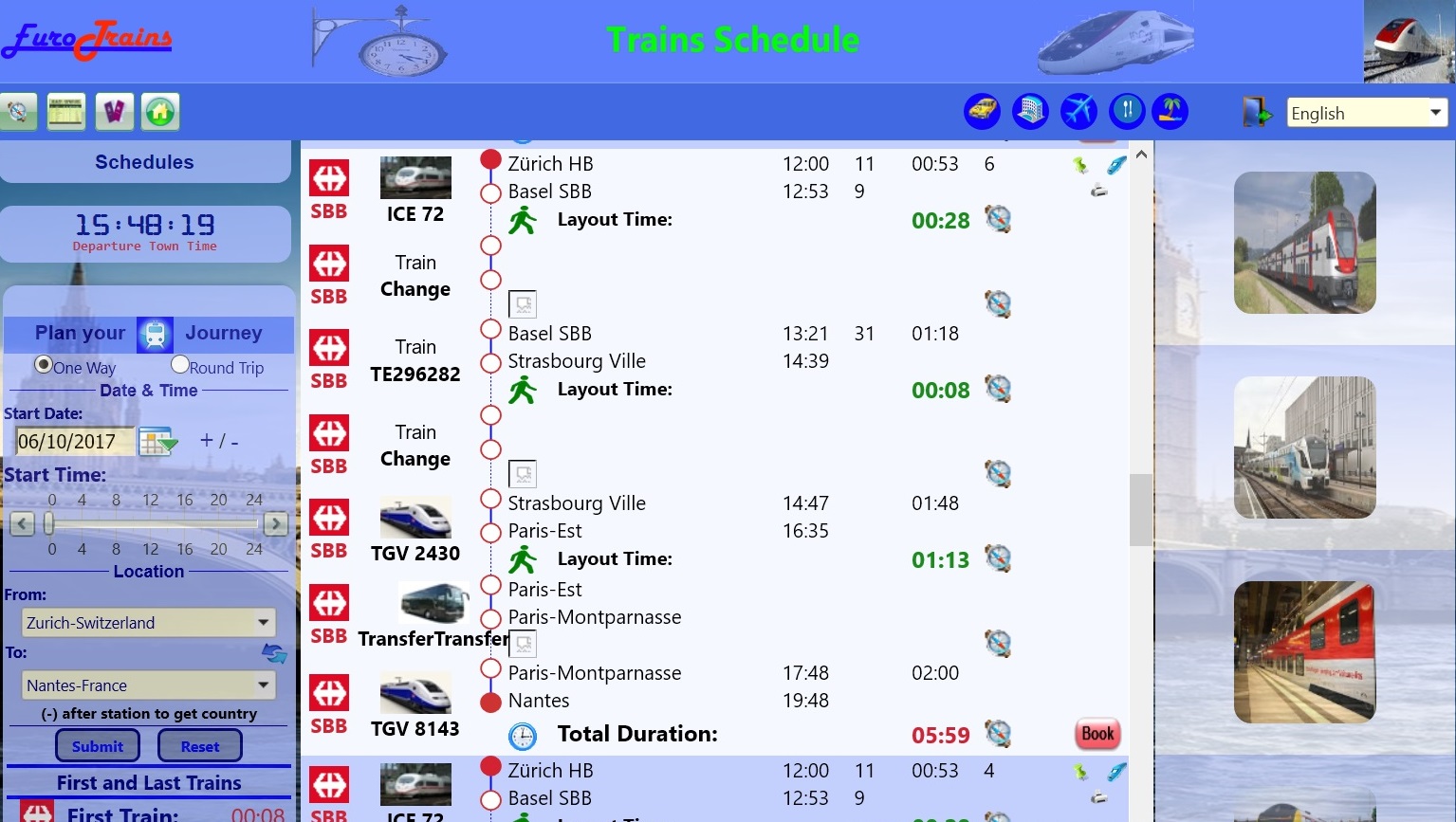Viewport: 1456px width, 822px height.
Task: Open the timetable board icon in toolbar
Action: pos(66,112)
